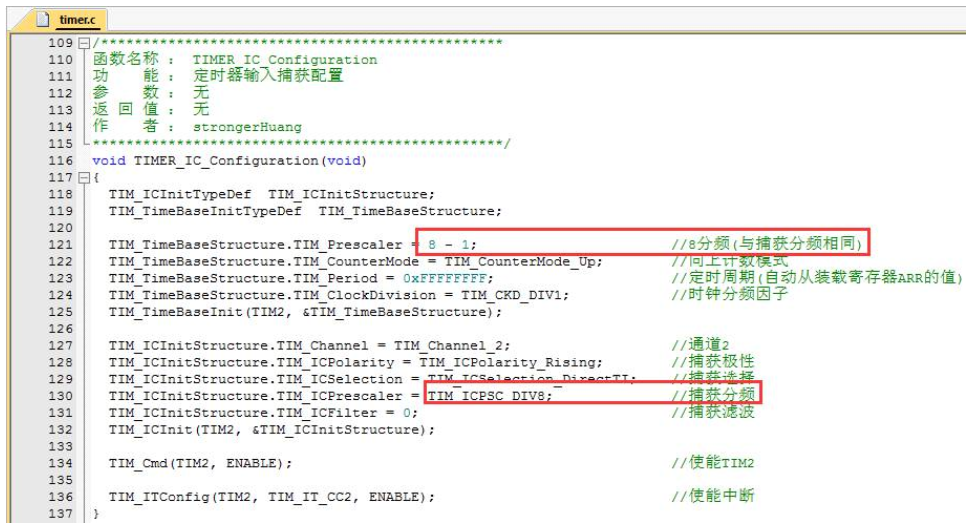The width and height of the screenshot is (972, 532).
Task: Click line number 137 in the gutter
Action: point(60,514)
